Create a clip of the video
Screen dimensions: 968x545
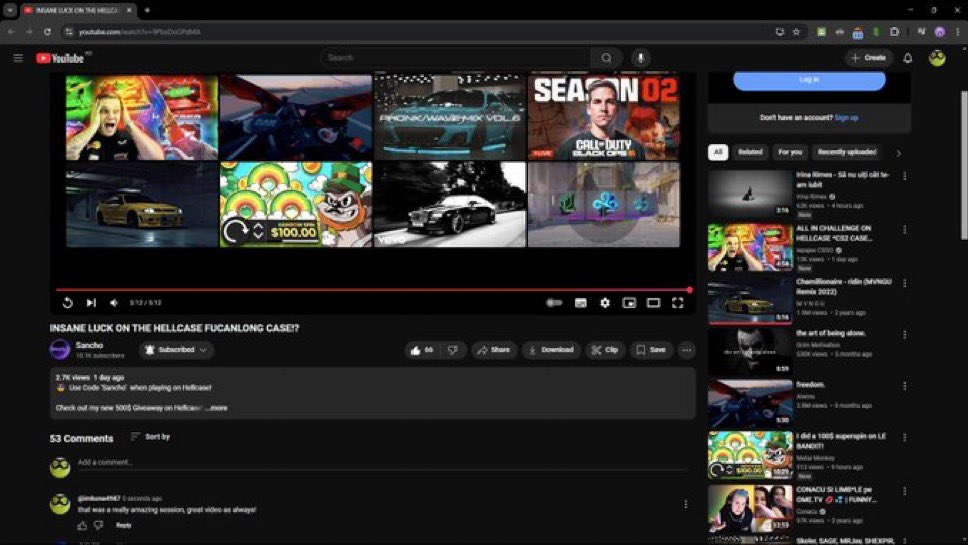[x=605, y=350]
